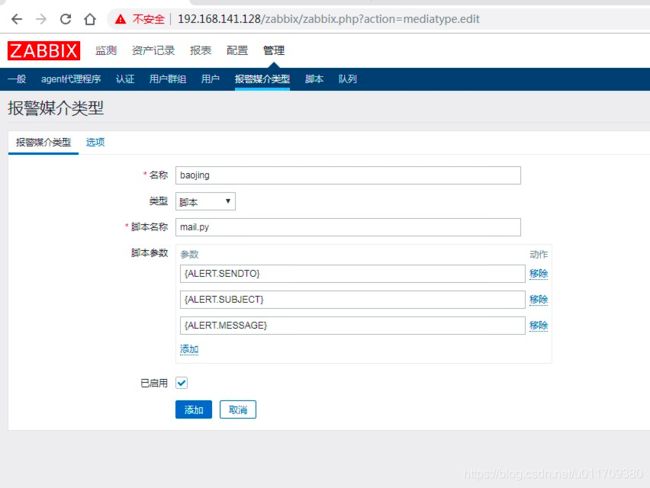
Task: Open the 管理 top menu
Action: point(274,51)
